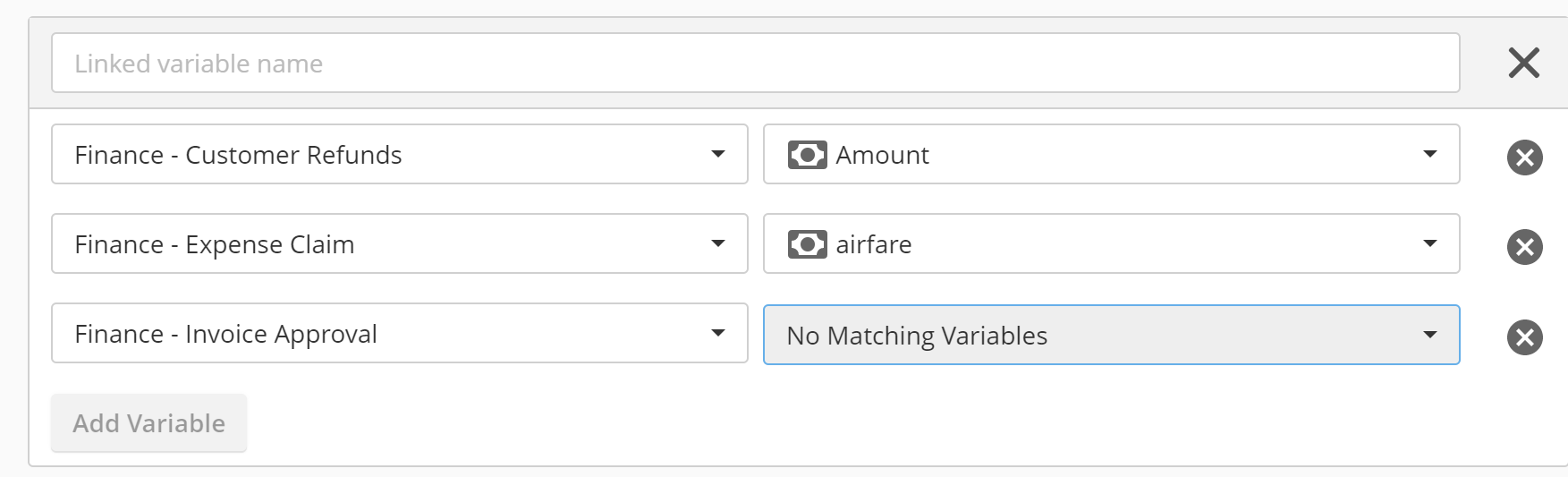Close the linked variable panel with X
The height and width of the screenshot is (477, 1568).
coord(1523,63)
